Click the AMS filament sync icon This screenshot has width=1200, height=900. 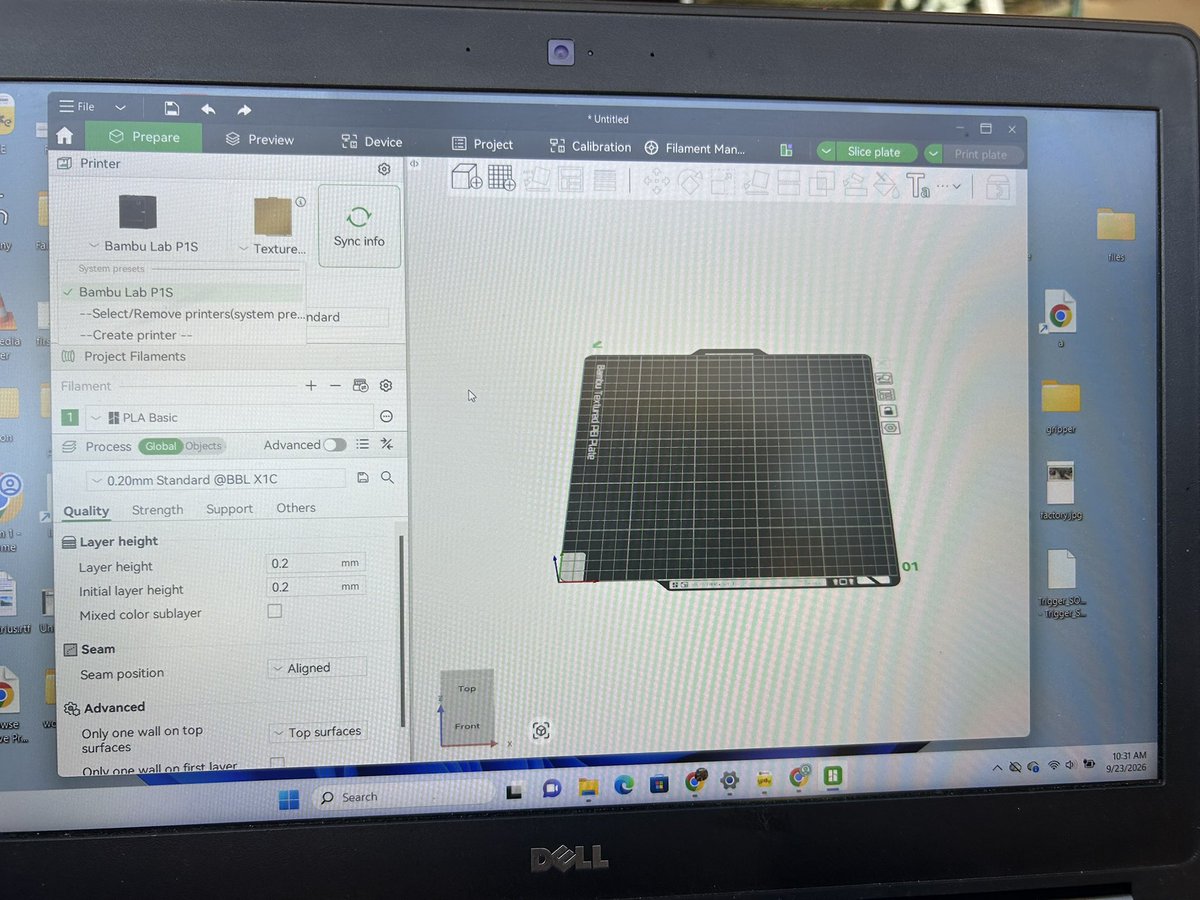pyautogui.click(x=361, y=385)
